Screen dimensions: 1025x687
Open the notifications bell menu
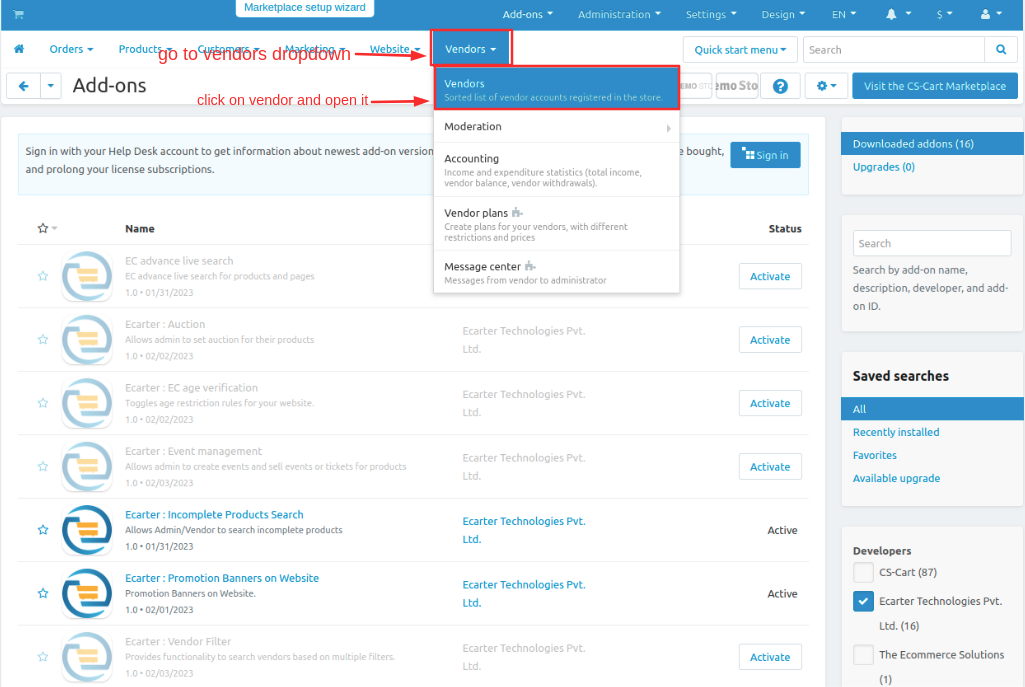tap(898, 14)
